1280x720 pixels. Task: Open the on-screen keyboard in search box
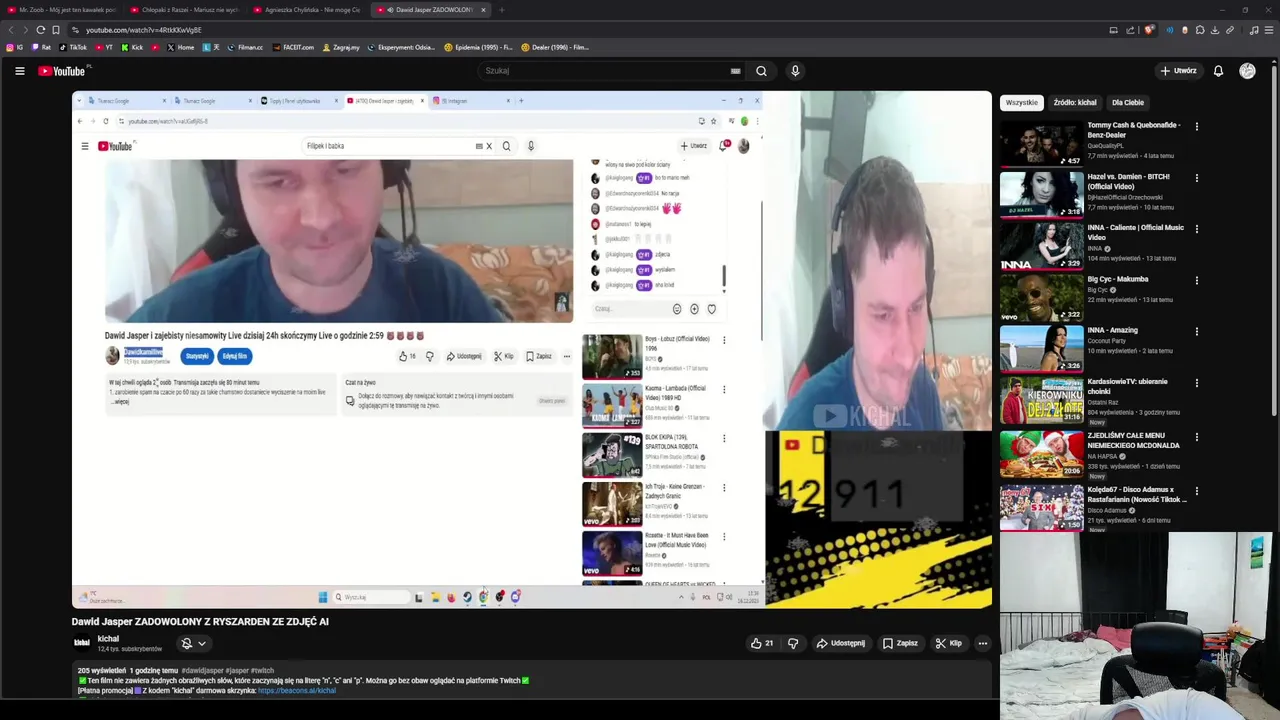[735, 71]
